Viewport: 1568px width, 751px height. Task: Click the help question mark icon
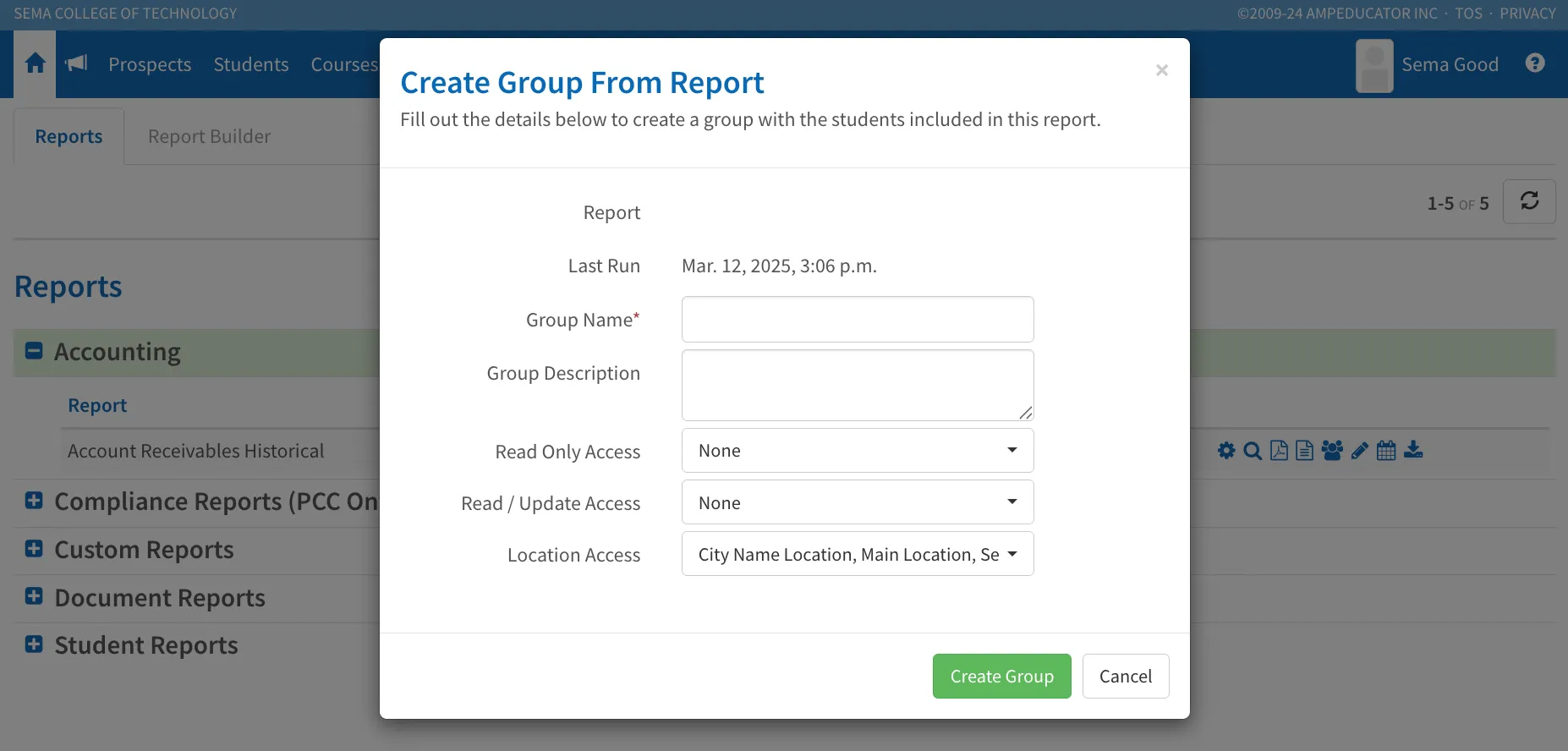click(x=1535, y=63)
